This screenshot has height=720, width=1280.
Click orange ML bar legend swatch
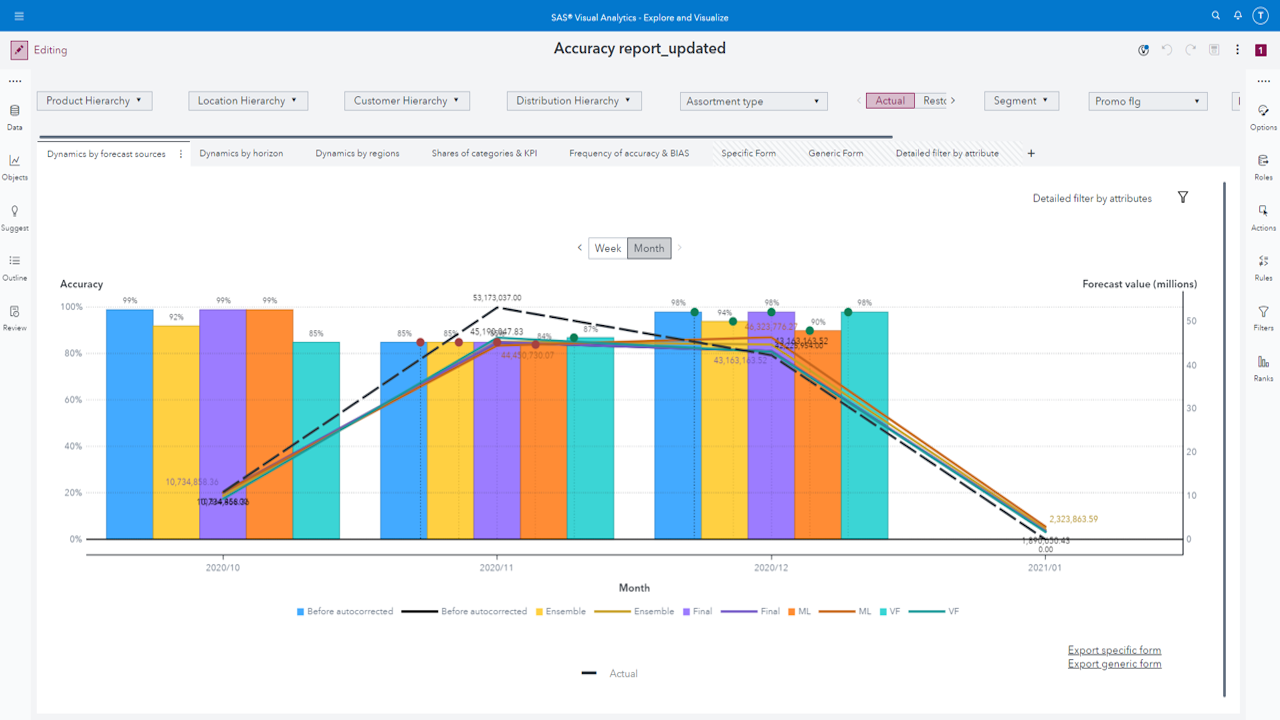click(791, 611)
